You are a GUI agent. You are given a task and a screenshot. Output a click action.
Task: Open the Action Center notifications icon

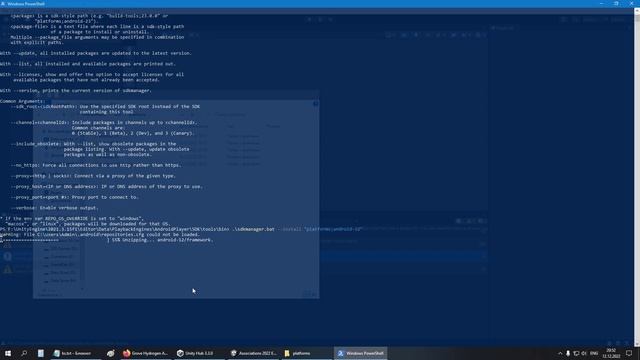[x=629, y=353]
